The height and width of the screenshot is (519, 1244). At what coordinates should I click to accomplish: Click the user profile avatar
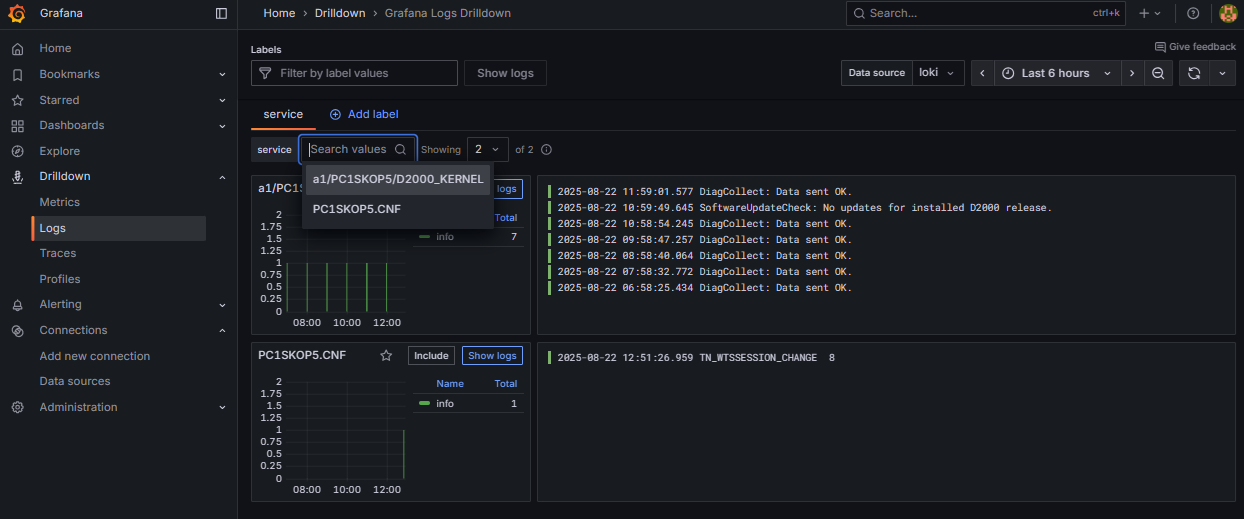pos(1228,13)
